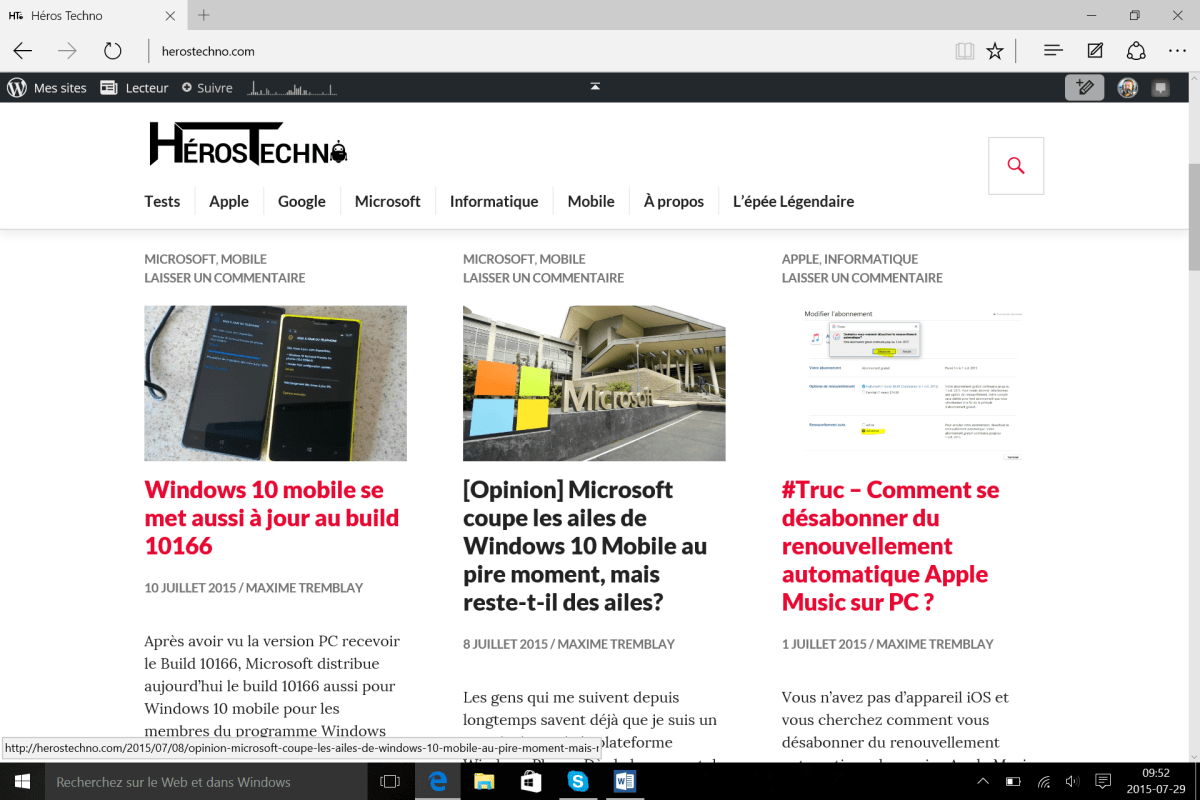
Task: Open Reading view book icon
Action: (964, 51)
